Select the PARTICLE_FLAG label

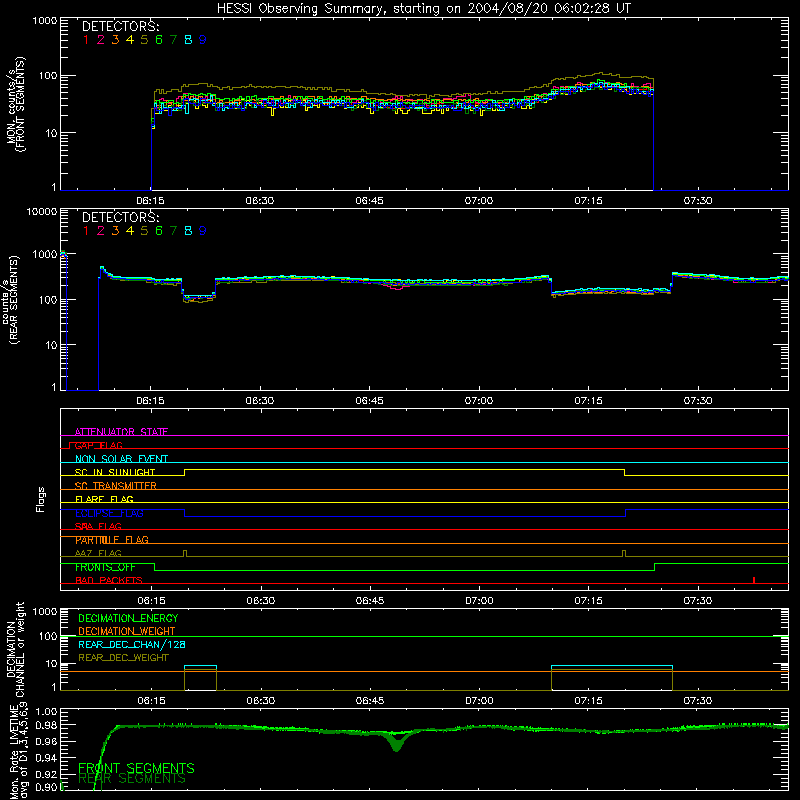pyautogui.click(x=112, y=540)
